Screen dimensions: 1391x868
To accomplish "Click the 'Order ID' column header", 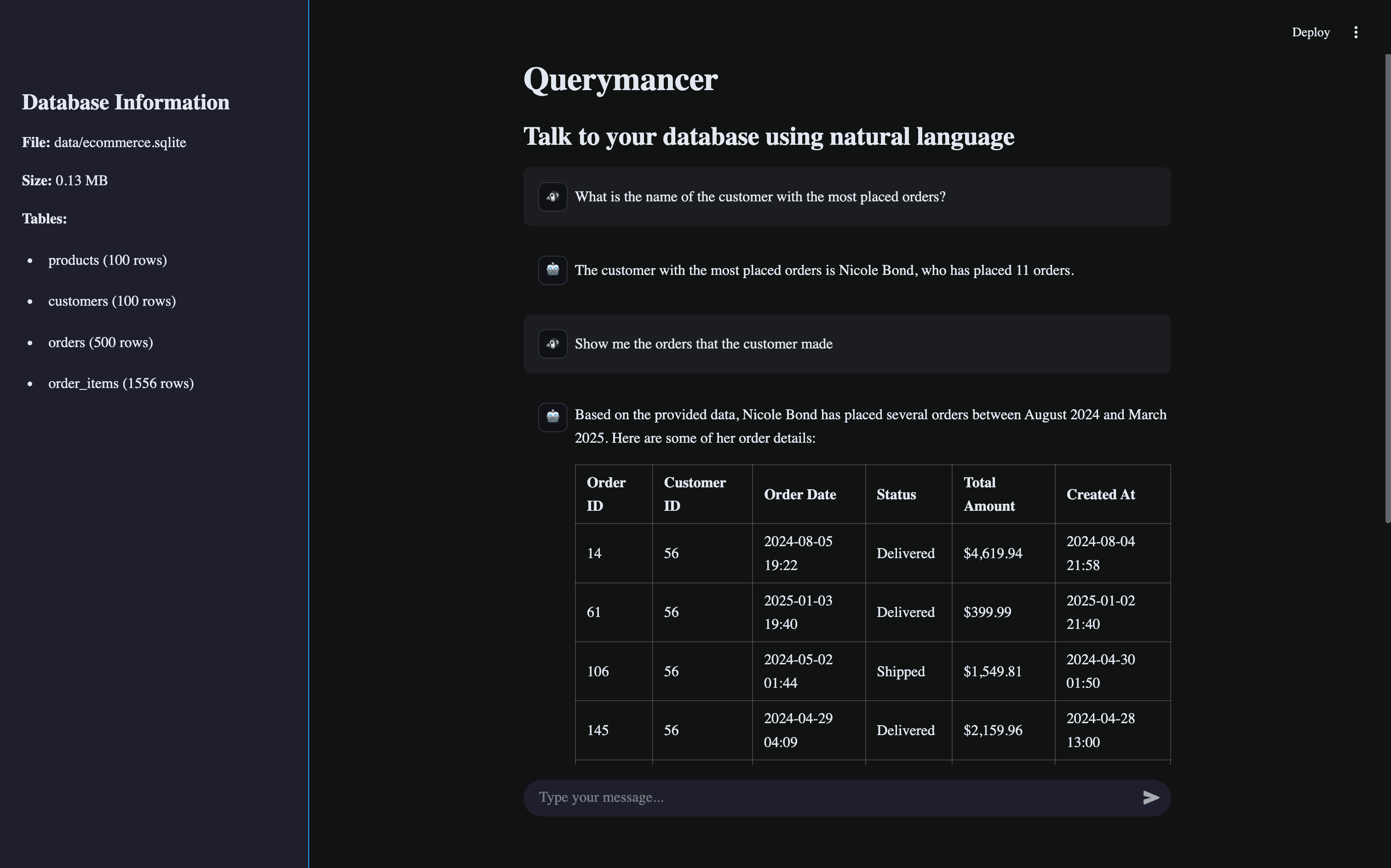I will click(606, 494).
